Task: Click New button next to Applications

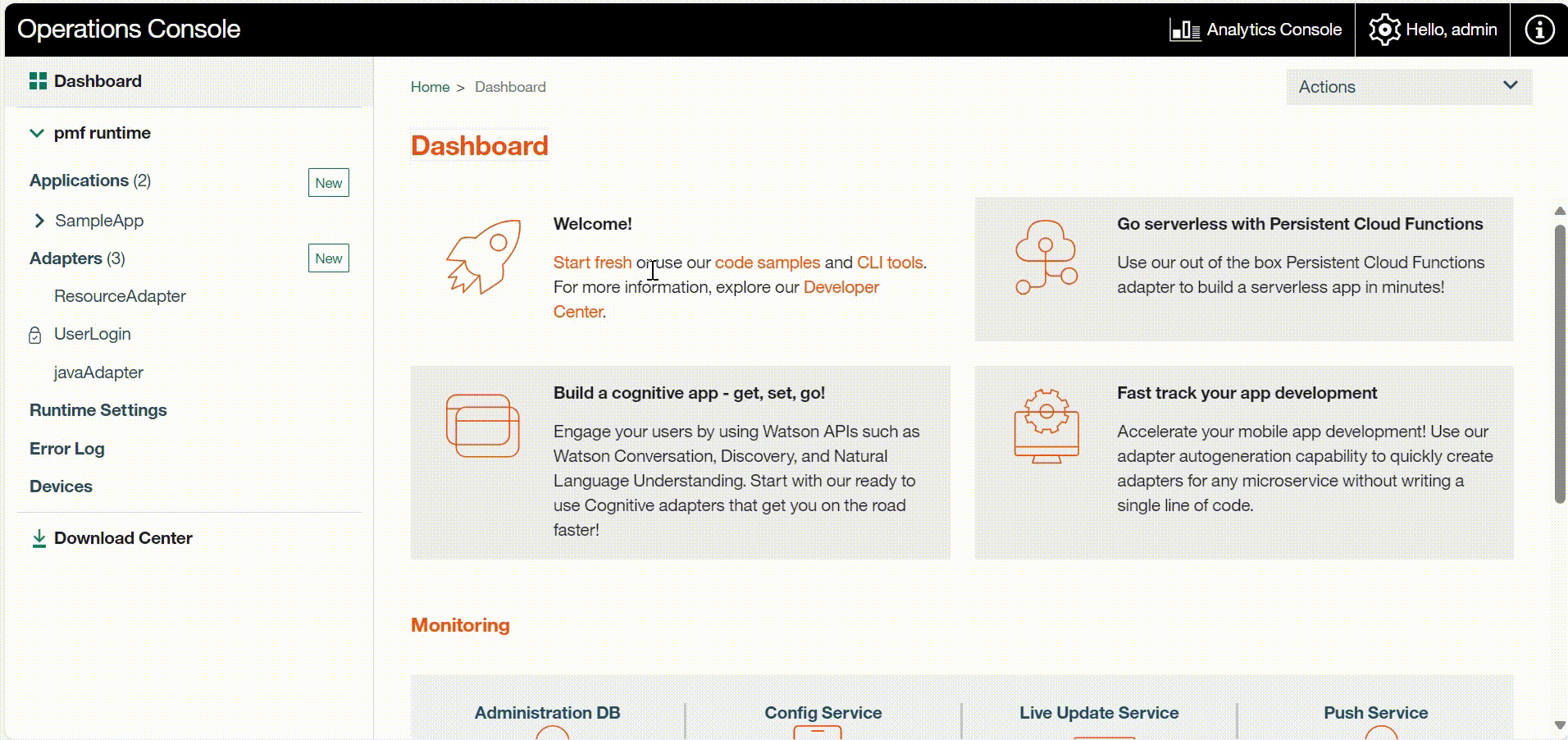Action: 328,183
